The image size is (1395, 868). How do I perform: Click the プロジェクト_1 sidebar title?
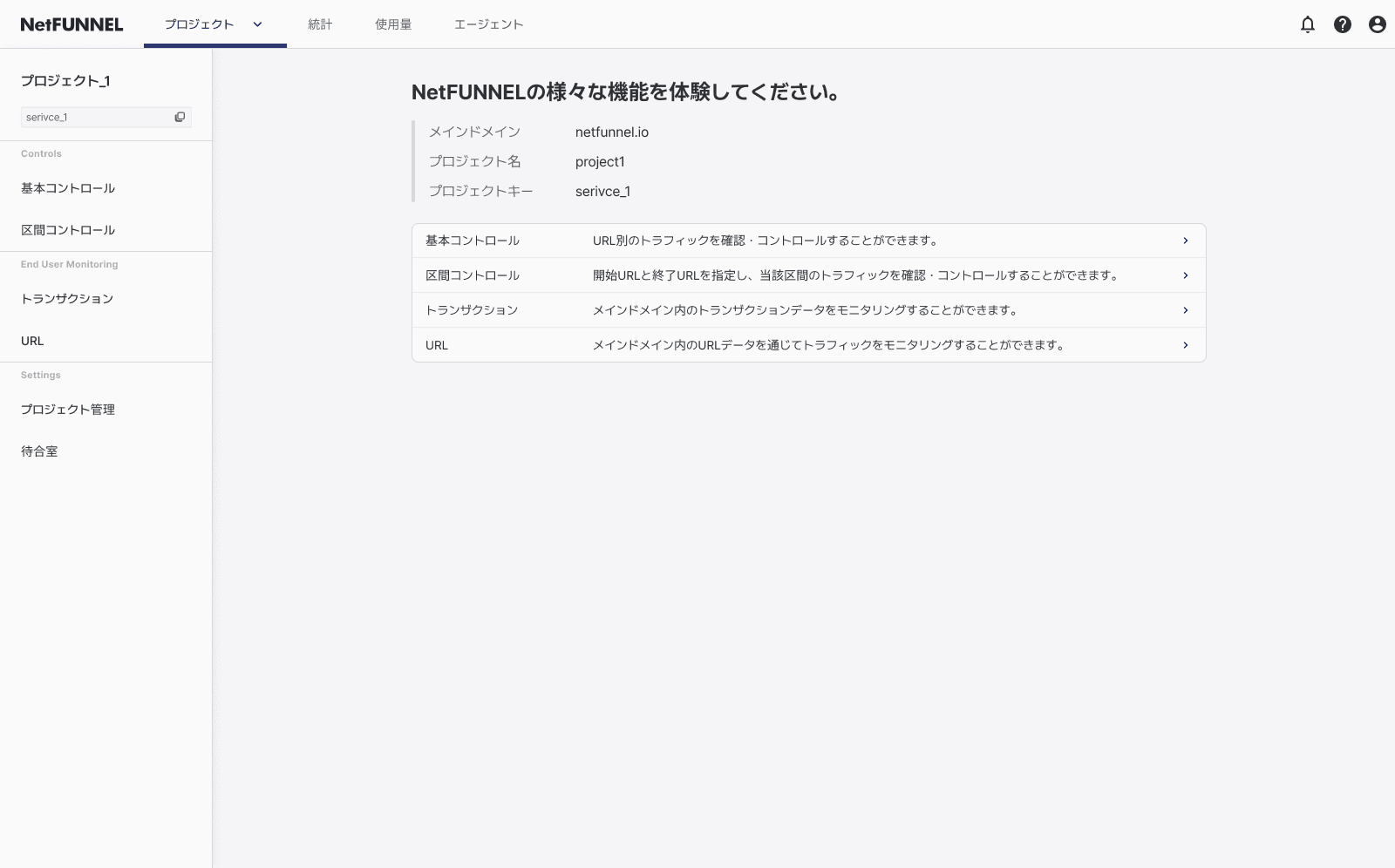65,81
